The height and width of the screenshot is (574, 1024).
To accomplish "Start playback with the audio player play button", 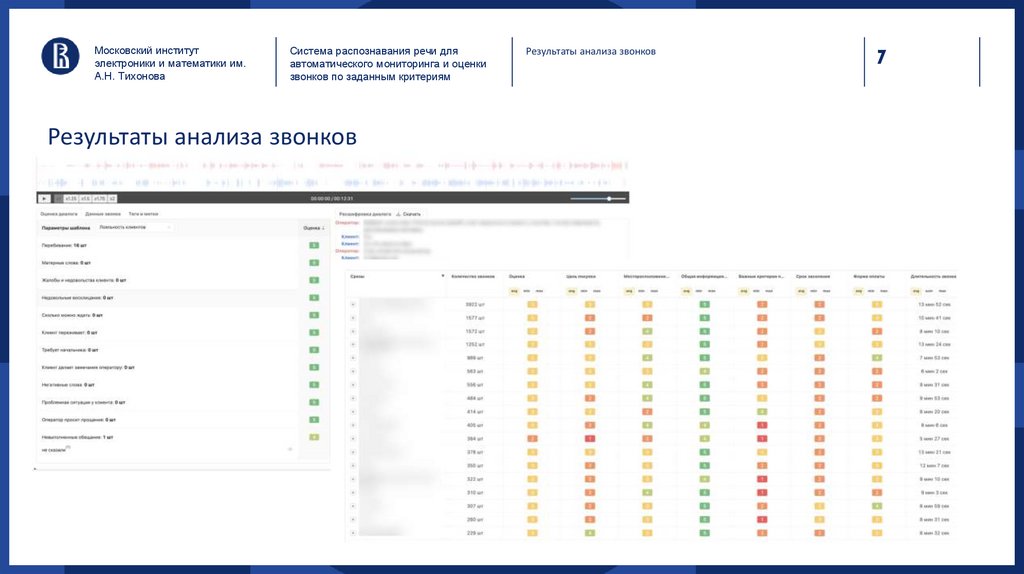I will point(44,199).
